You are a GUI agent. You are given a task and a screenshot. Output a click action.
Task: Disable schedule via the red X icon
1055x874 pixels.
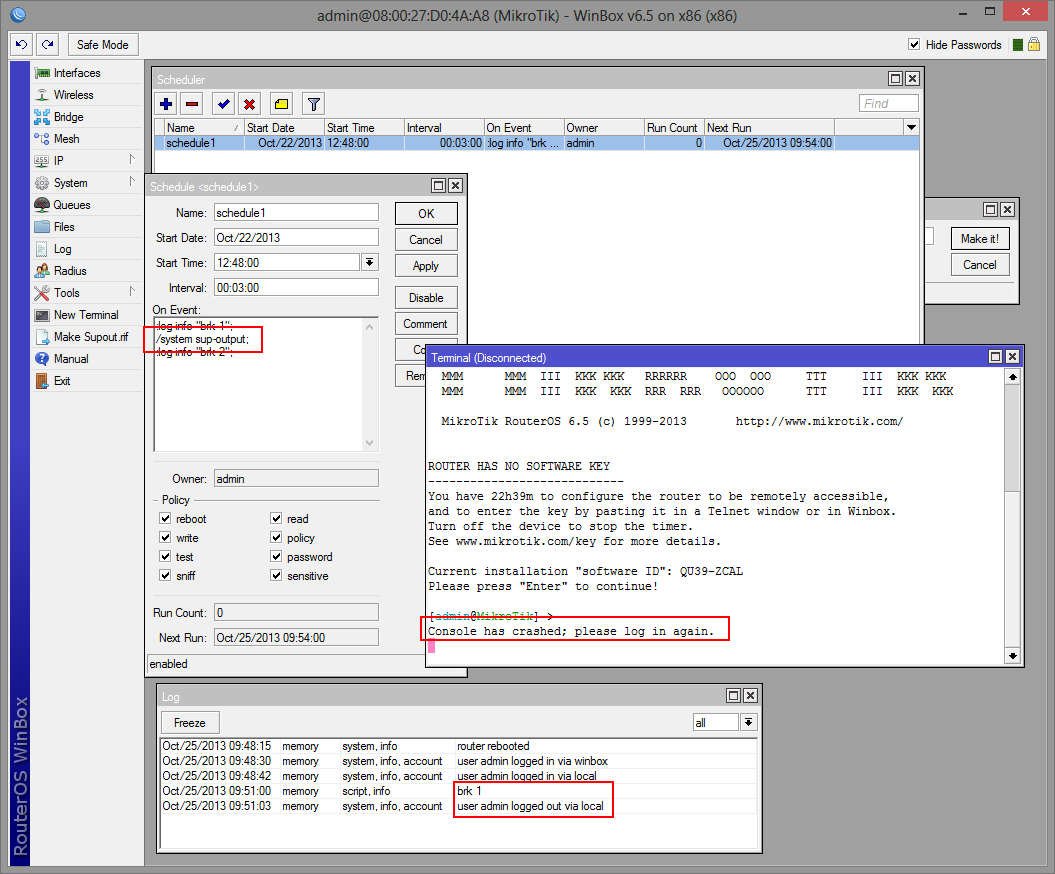pos(249,103)
